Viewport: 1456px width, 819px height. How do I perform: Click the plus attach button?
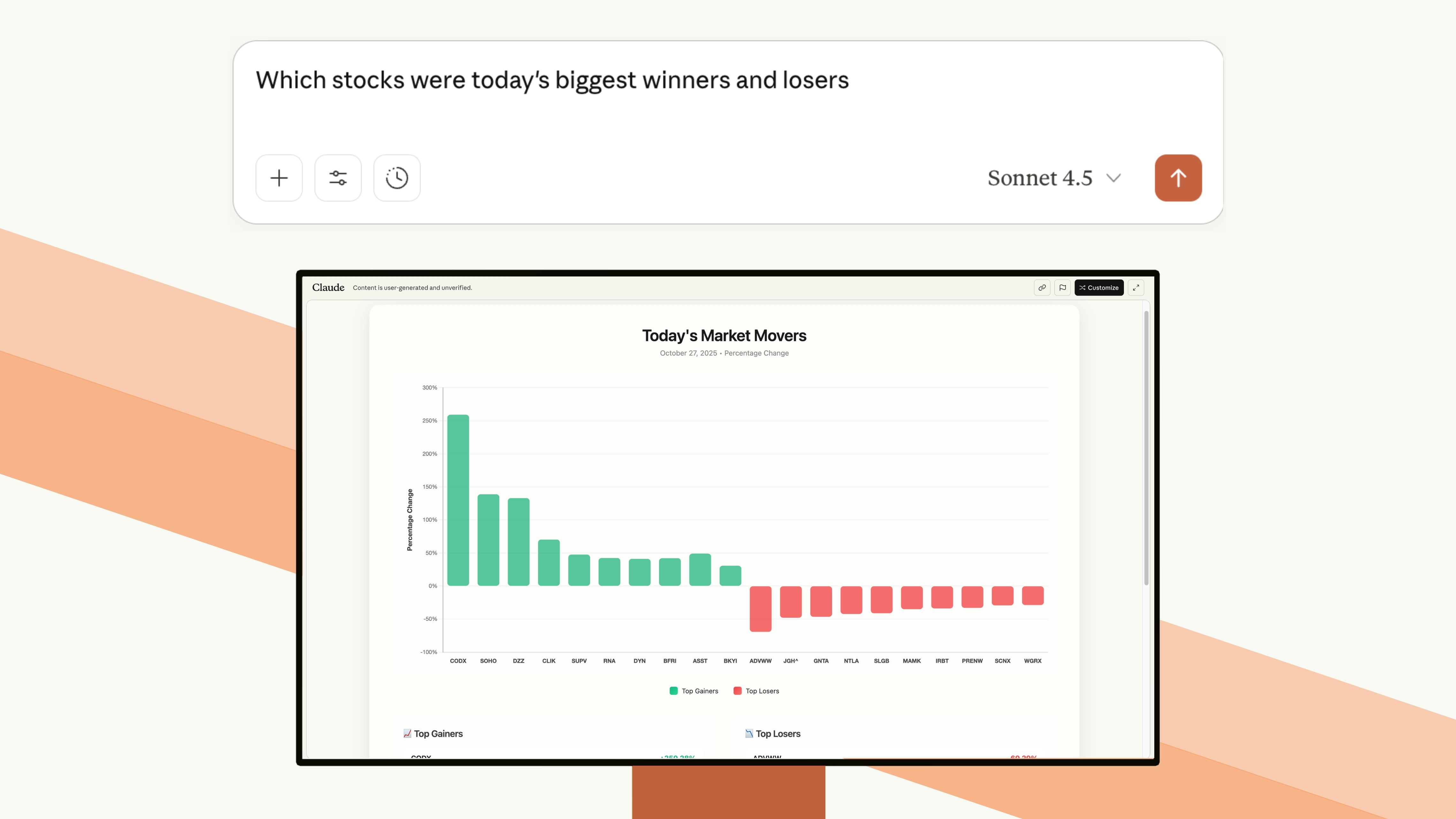(x=279, y=178)
